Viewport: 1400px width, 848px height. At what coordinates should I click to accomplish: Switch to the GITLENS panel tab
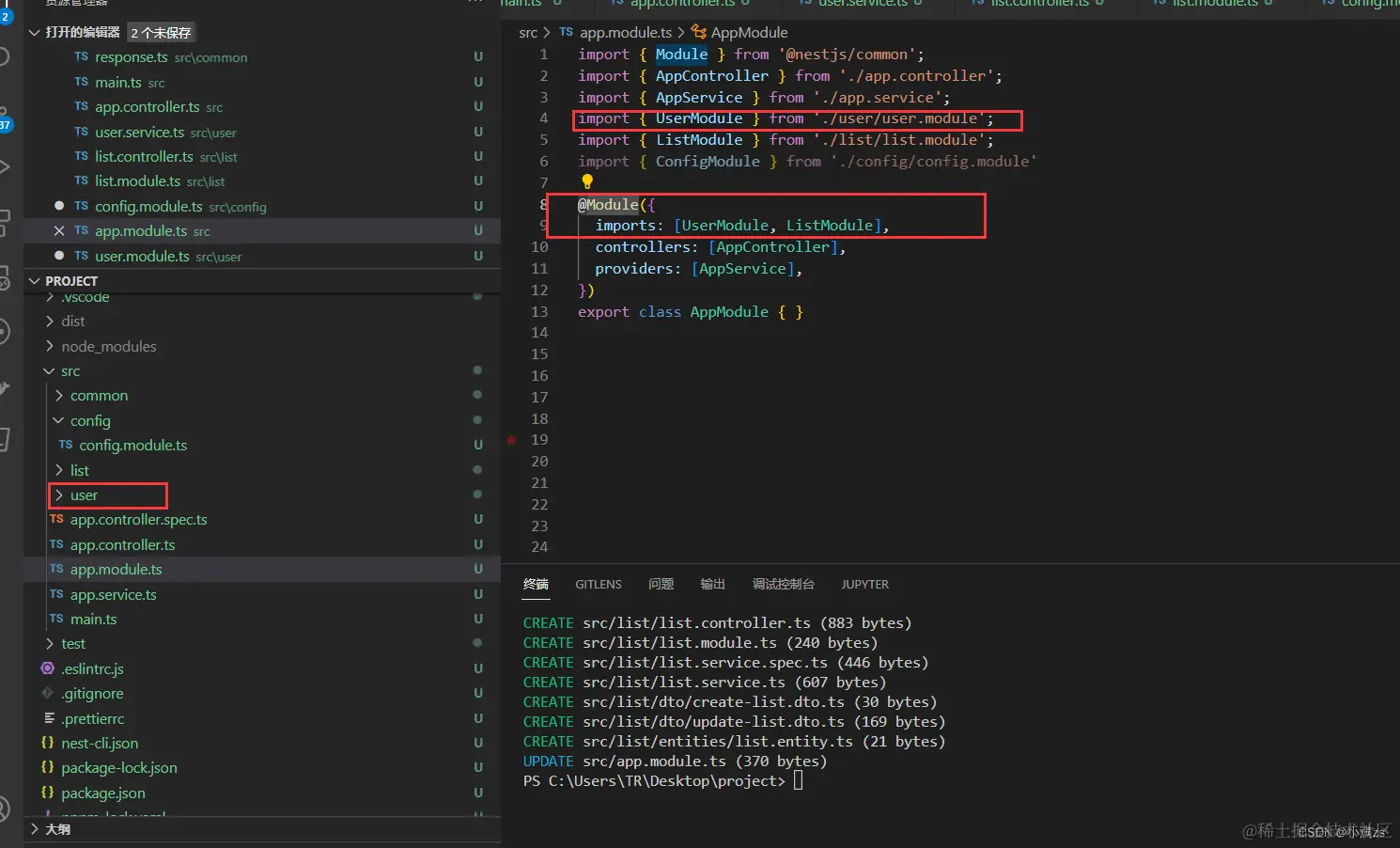pos(599,584)
